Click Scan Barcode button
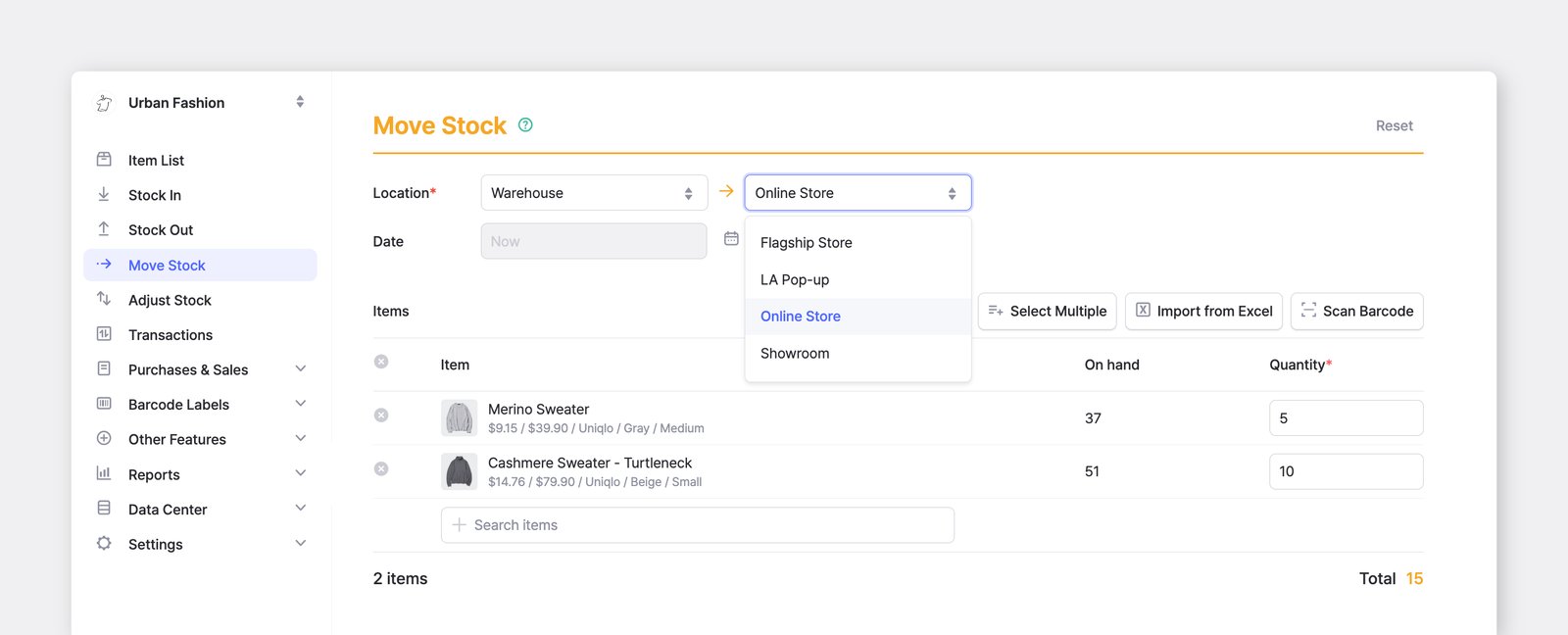Screen dimensions: 1568x635 [x=1357, y=311]
